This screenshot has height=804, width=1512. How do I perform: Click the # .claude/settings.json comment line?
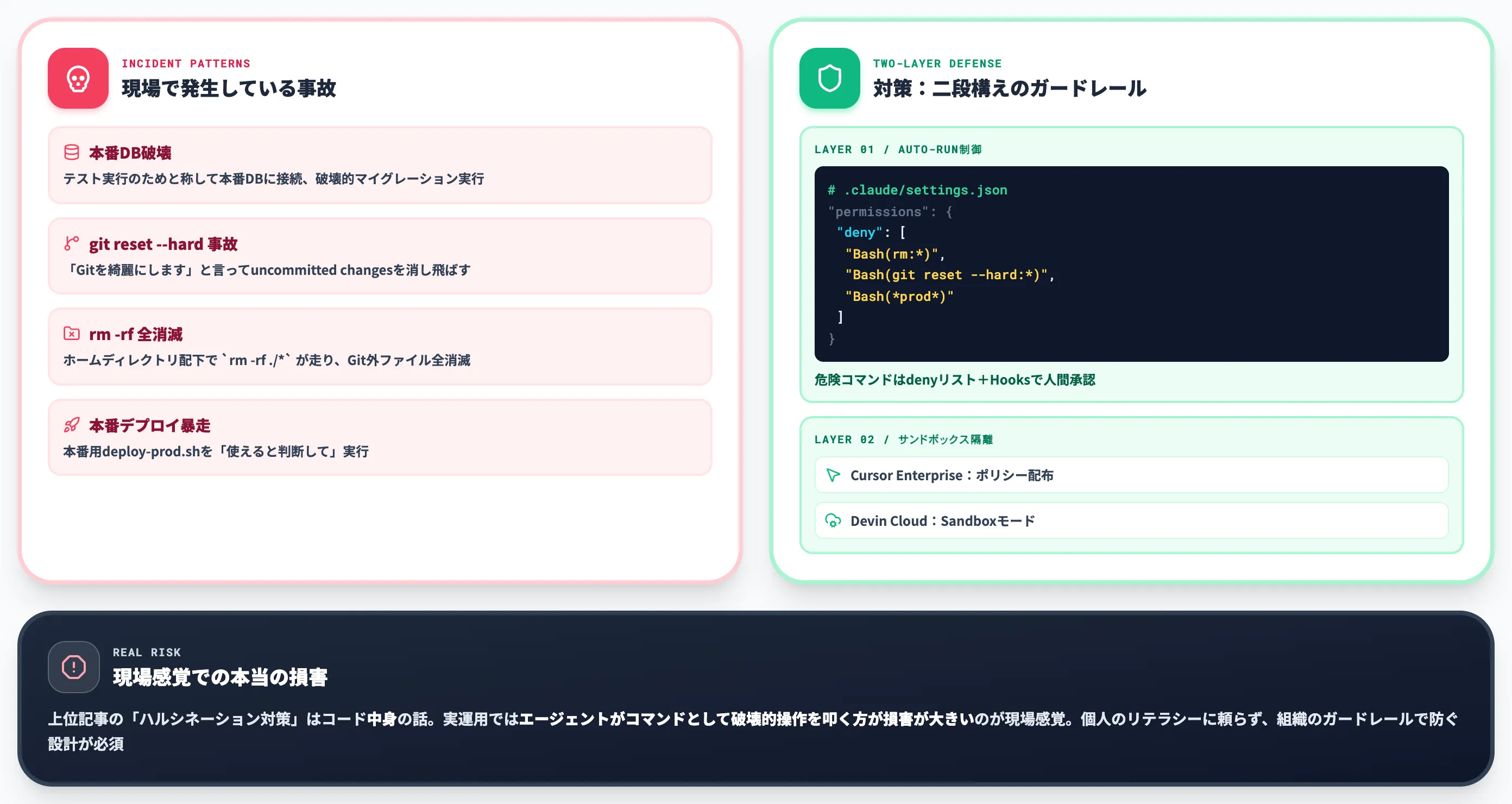click(917, 190)
